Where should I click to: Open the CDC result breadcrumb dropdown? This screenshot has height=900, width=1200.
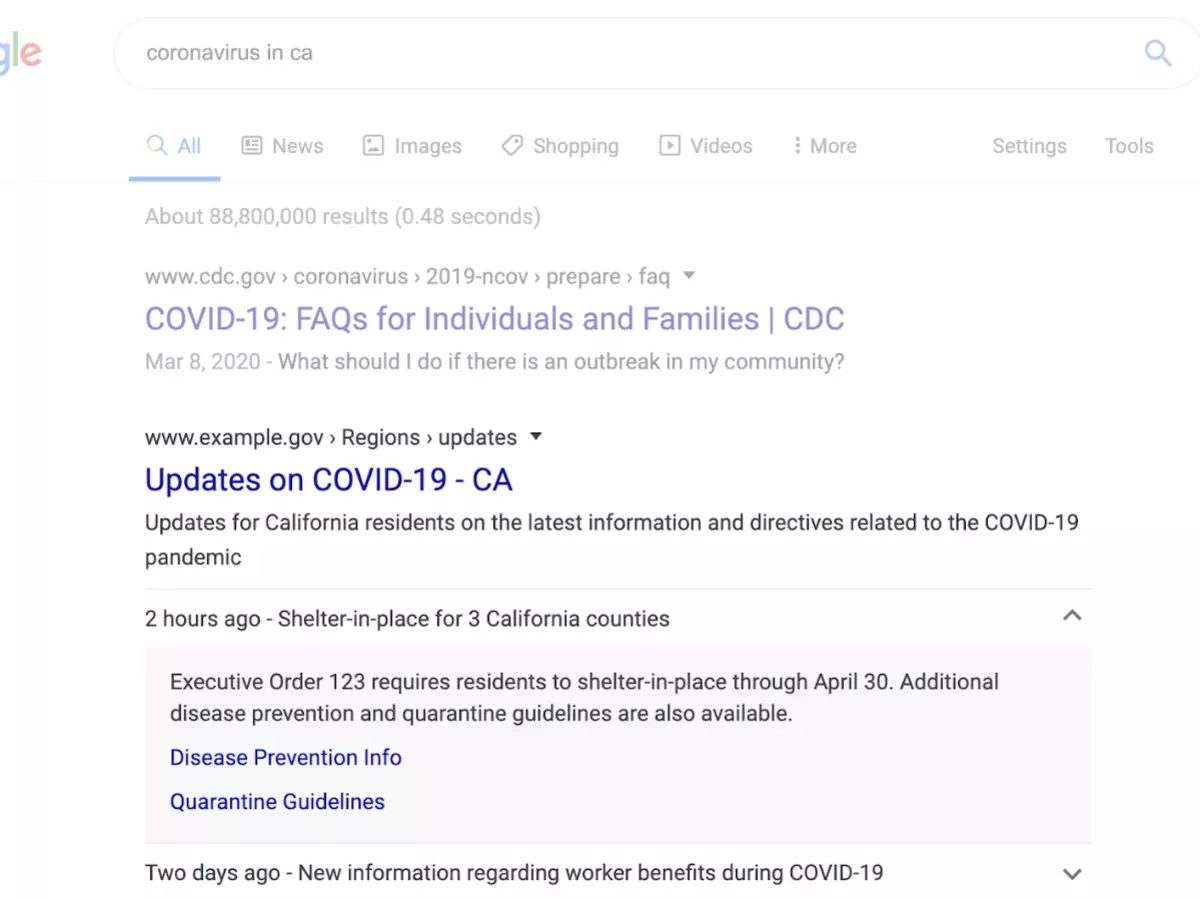click(x=688, y=276)
